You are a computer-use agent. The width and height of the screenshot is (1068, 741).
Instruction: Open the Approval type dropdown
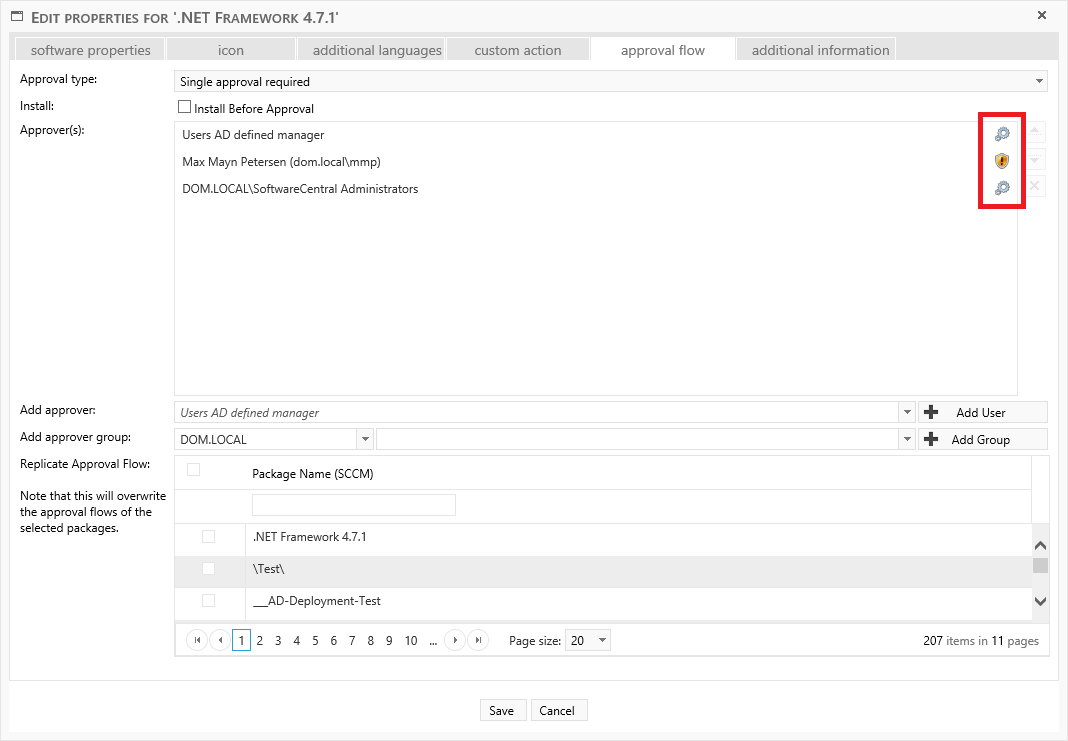1040,82
